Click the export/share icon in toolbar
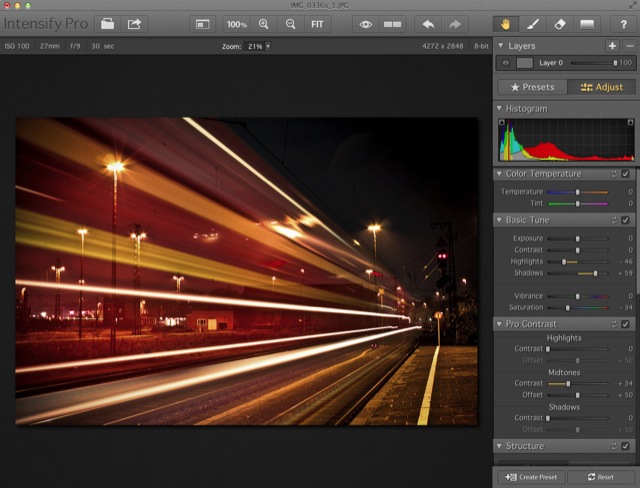Image resolution: width=640 pixels, height=488 pixels. click(135, 23)
